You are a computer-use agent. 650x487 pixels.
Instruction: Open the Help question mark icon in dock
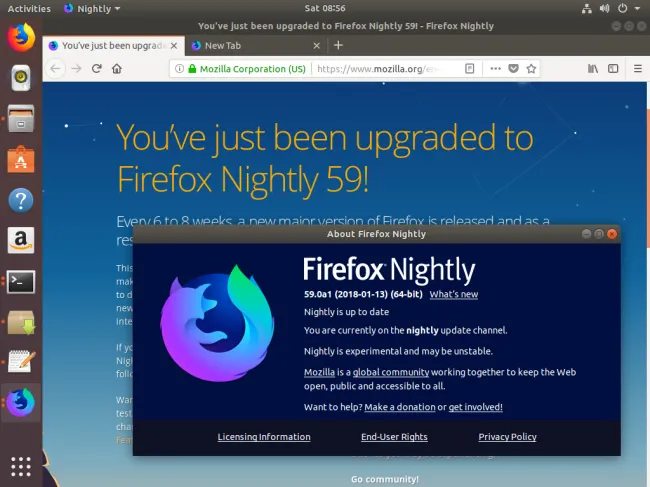tap(21, 200)
